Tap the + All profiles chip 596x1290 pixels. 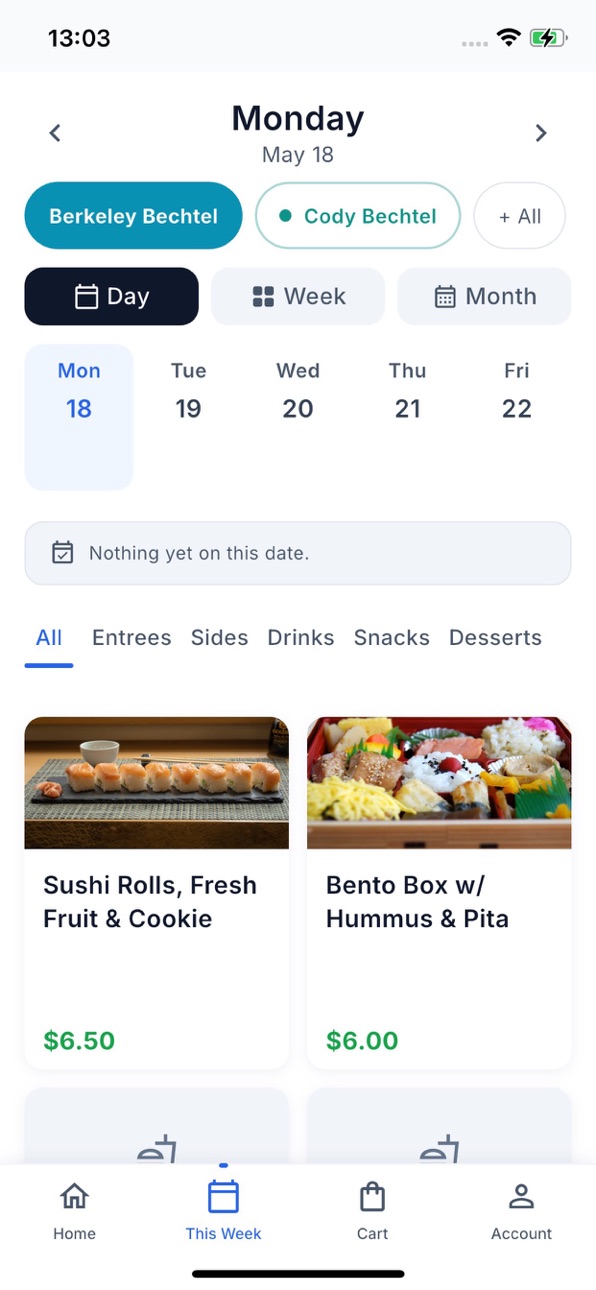[520, 215]
